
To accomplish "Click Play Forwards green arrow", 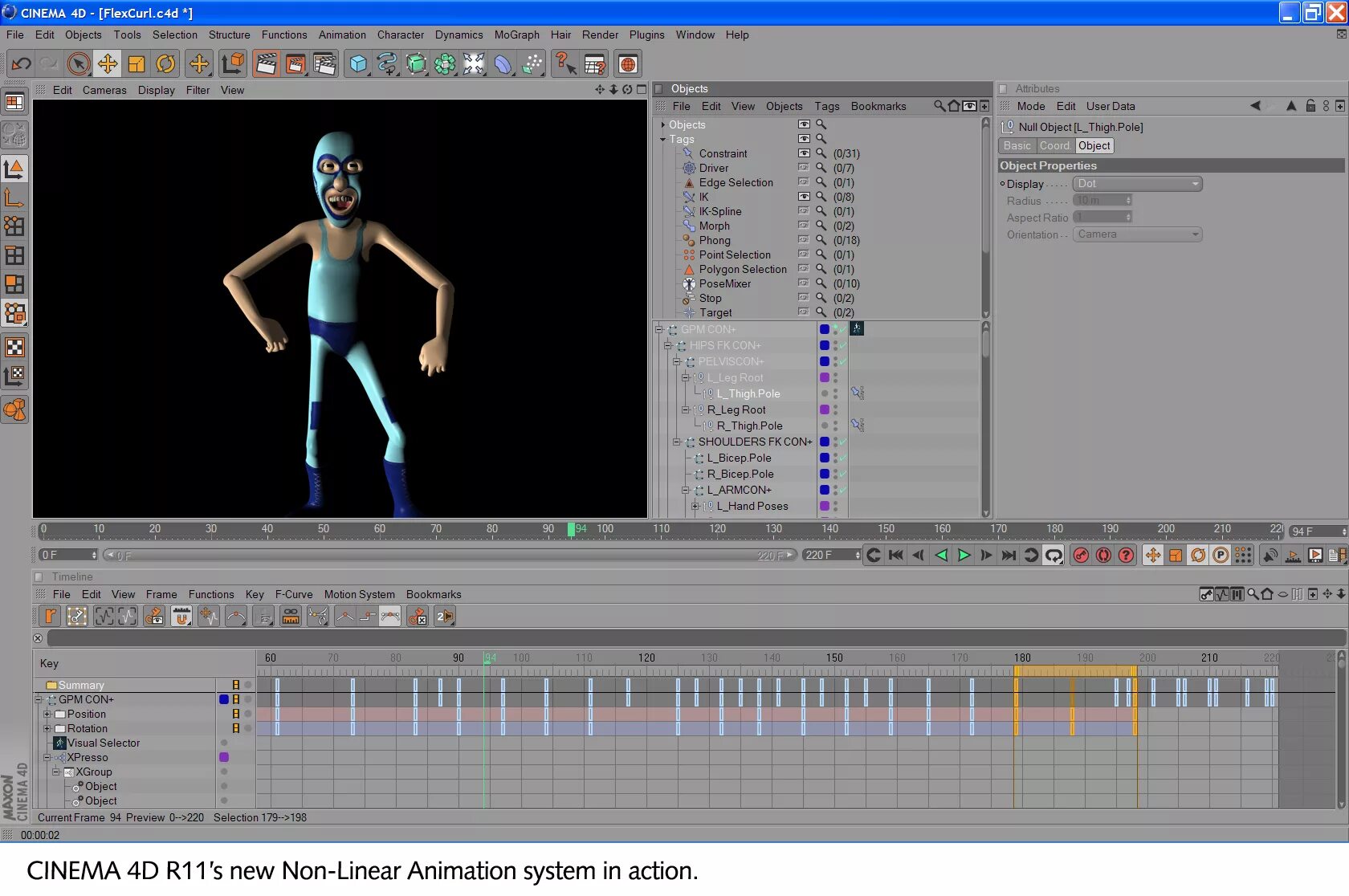I will (x=964, y=555).
